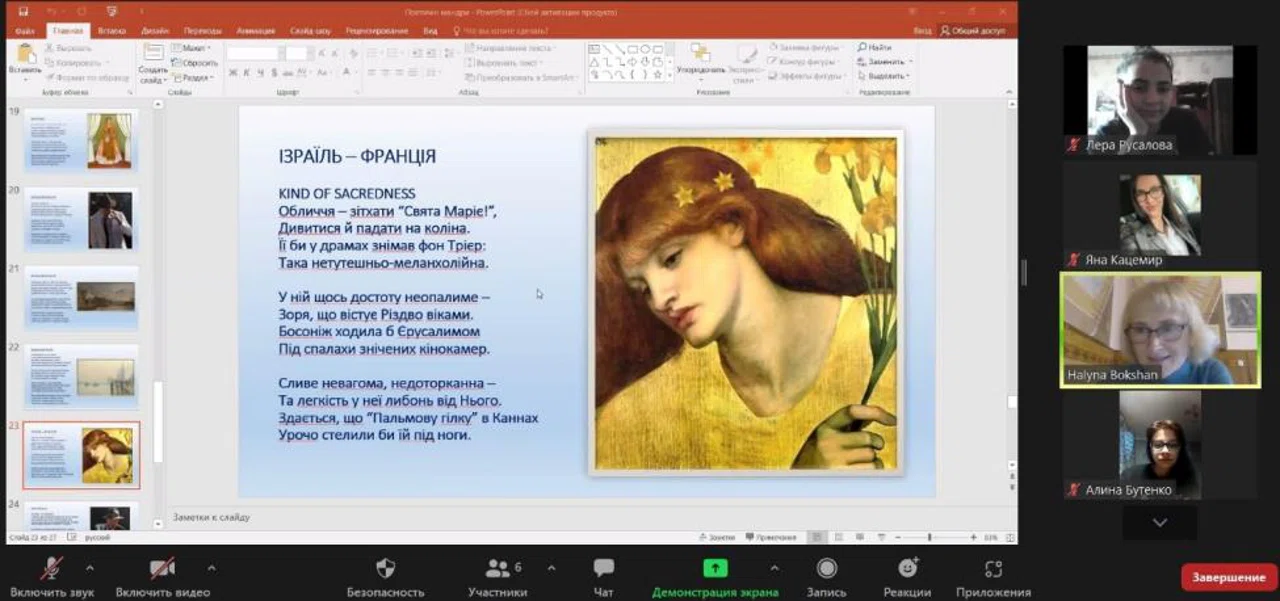Viewport: 1280px width, 601px height.
Task: Open the Безопасность shield icon
Action: [x=385, y=568]
